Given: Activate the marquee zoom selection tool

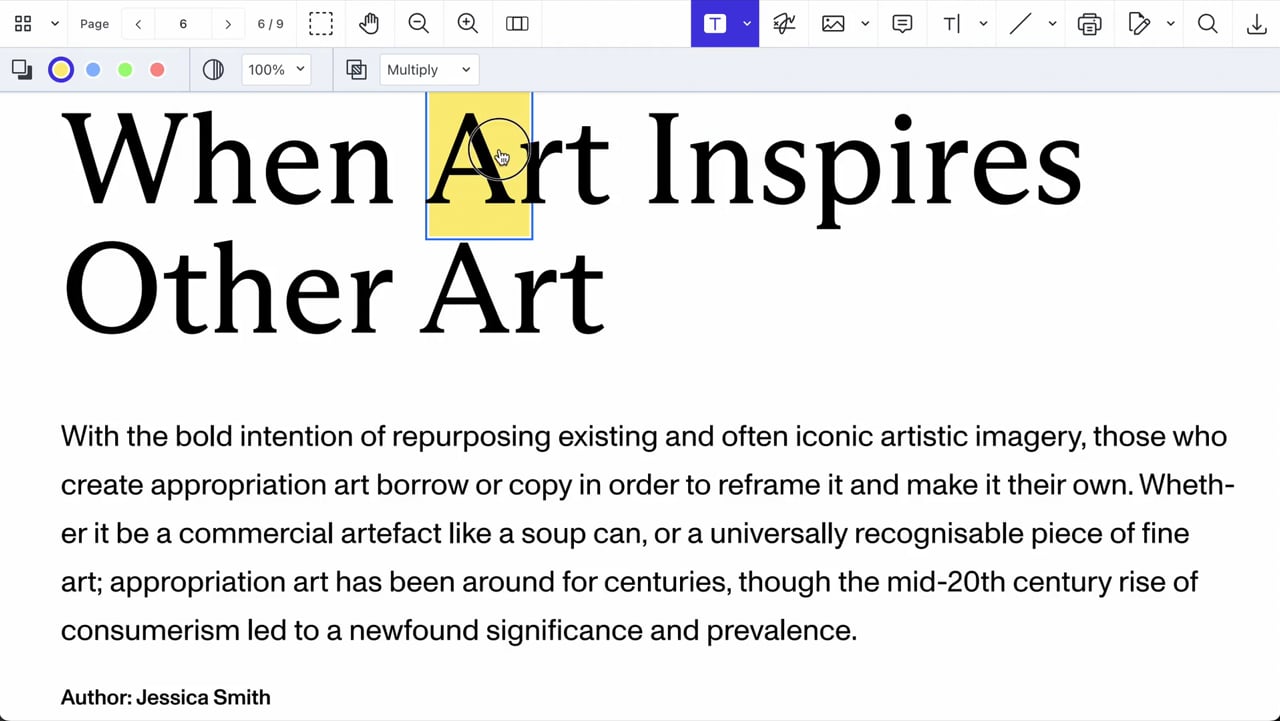Looking at the screenshot, I should click(x=321, y=24).
